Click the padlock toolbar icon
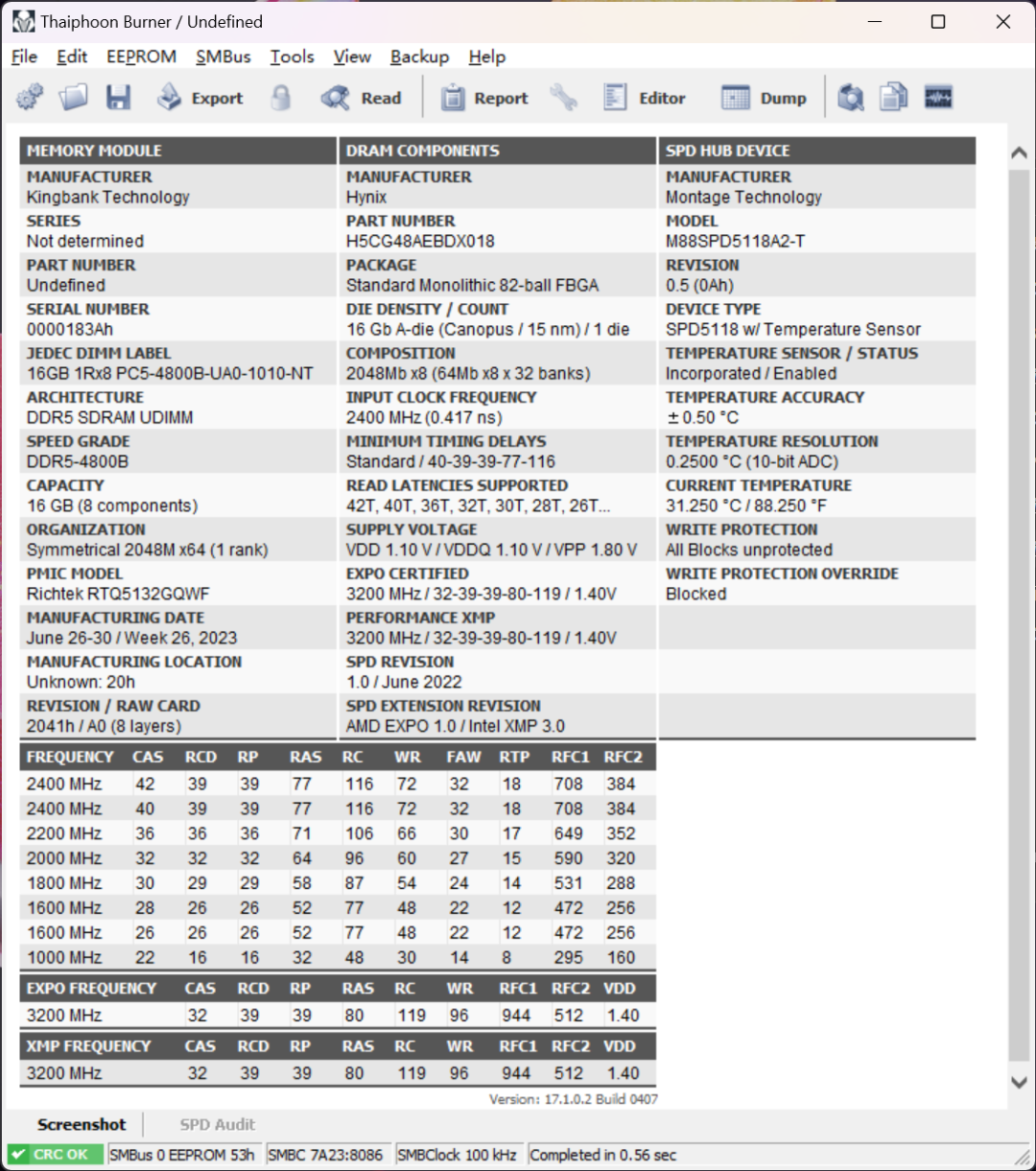 point(281,98)
